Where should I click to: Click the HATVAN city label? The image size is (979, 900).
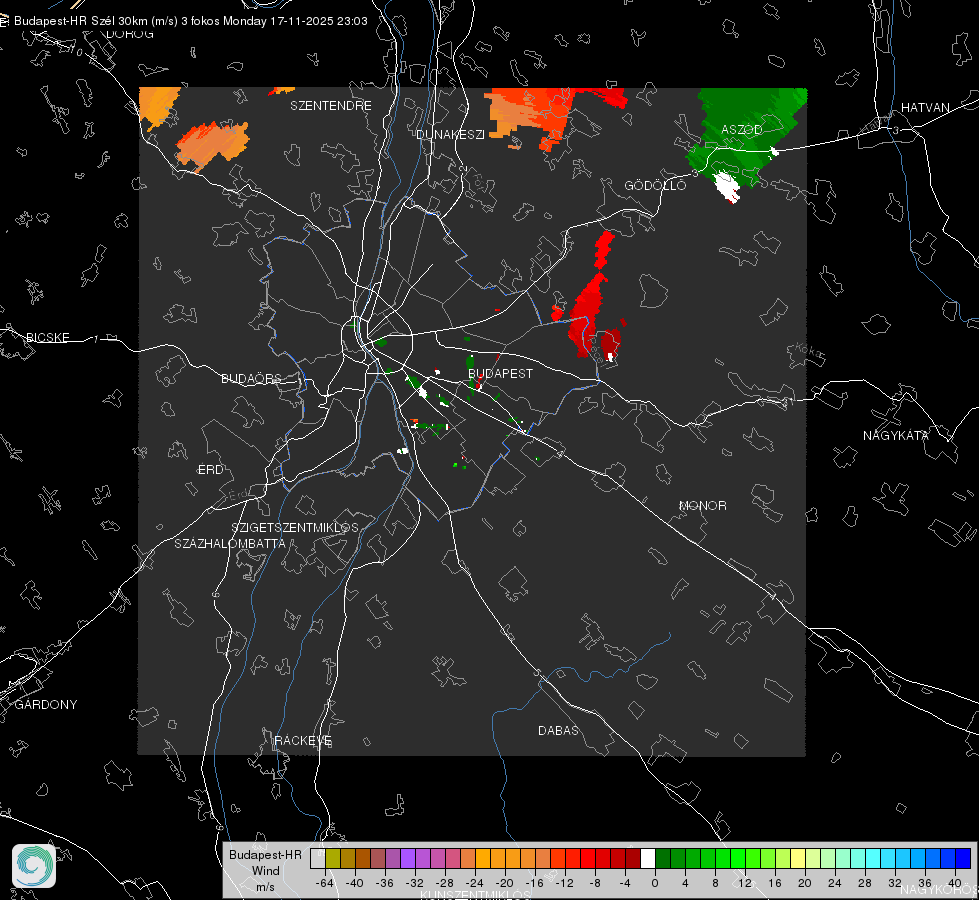coord(925,108)
